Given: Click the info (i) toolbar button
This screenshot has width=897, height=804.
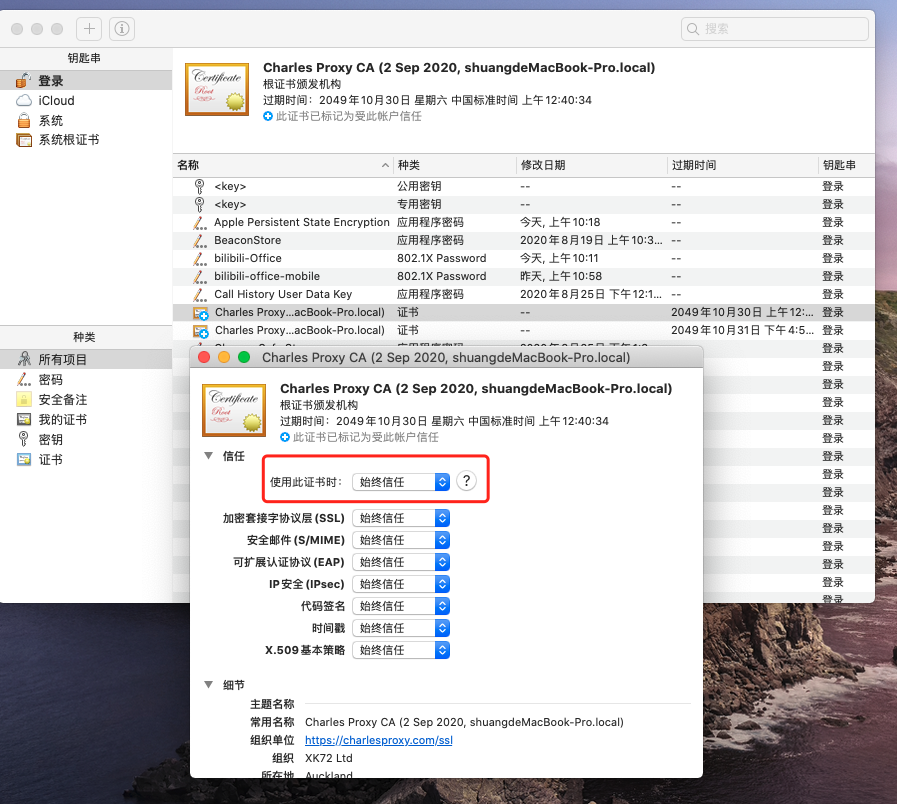Looking at the screenshot, I should (x=121, y=29).
